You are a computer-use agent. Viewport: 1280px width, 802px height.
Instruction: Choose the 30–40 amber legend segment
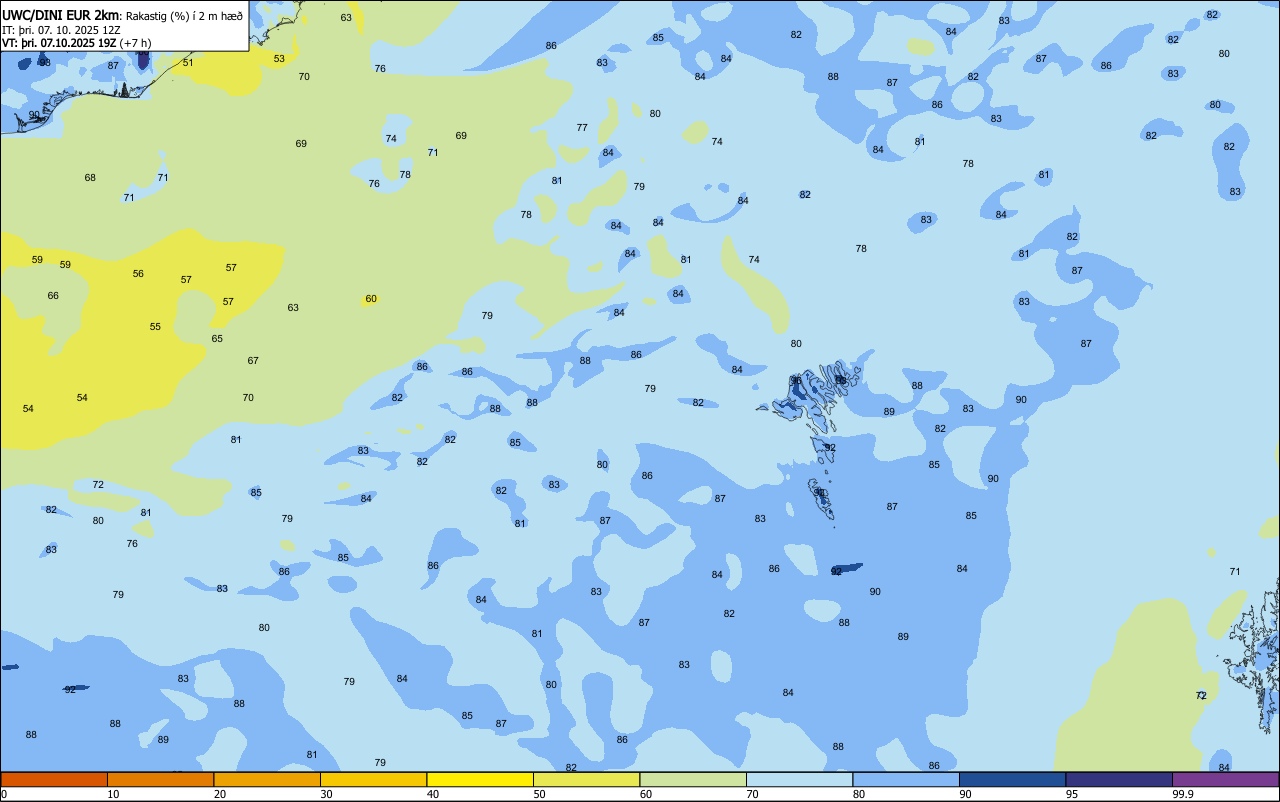tap(373, 779)
